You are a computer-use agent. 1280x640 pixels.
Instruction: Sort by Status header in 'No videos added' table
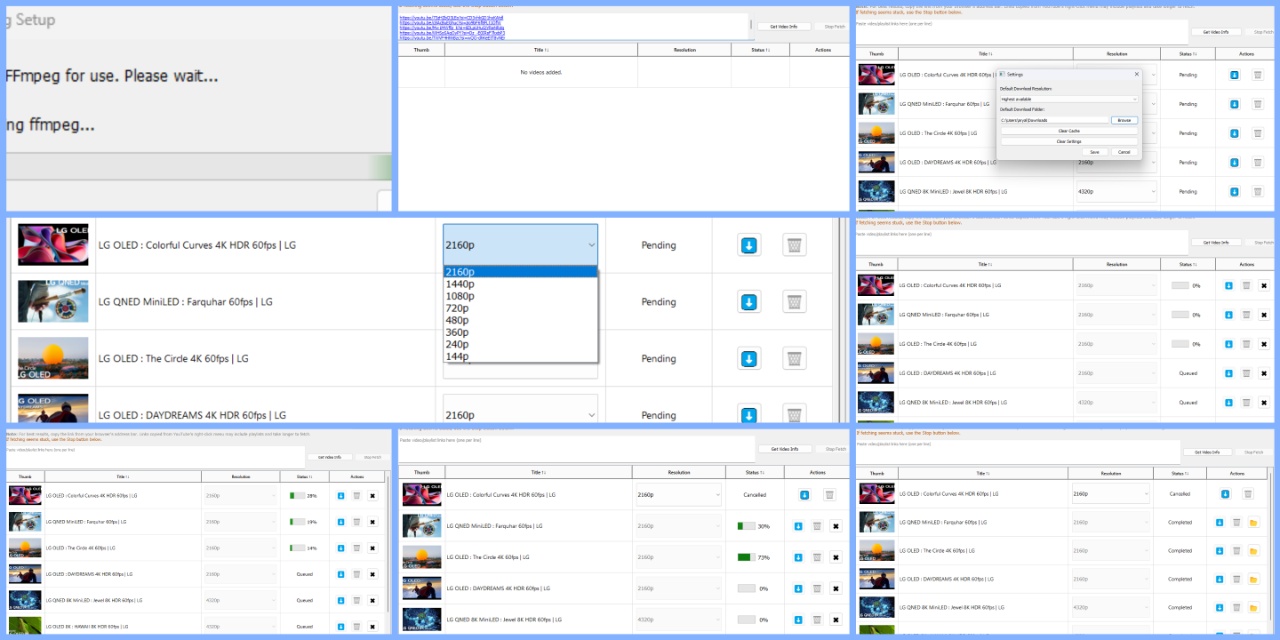[x=759, y=49]
